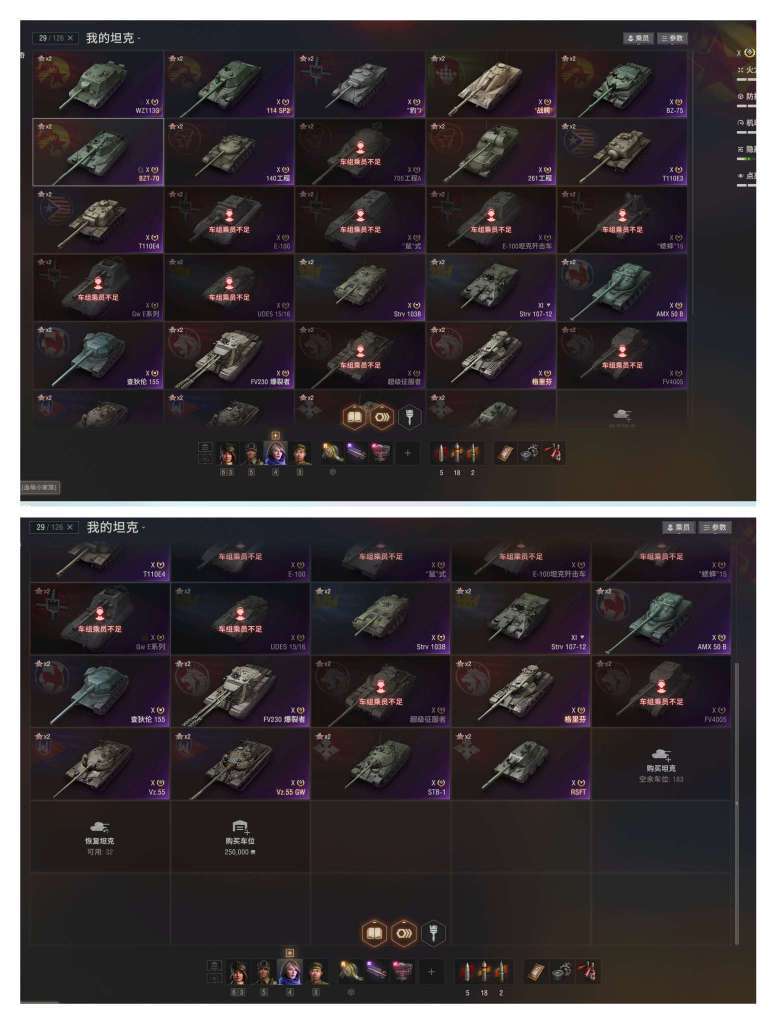Image resolution: width=777 pixels, height=1024 pixels.
Task: Click the empty plus equipment slot in upper view
Action: coord(408,452)
